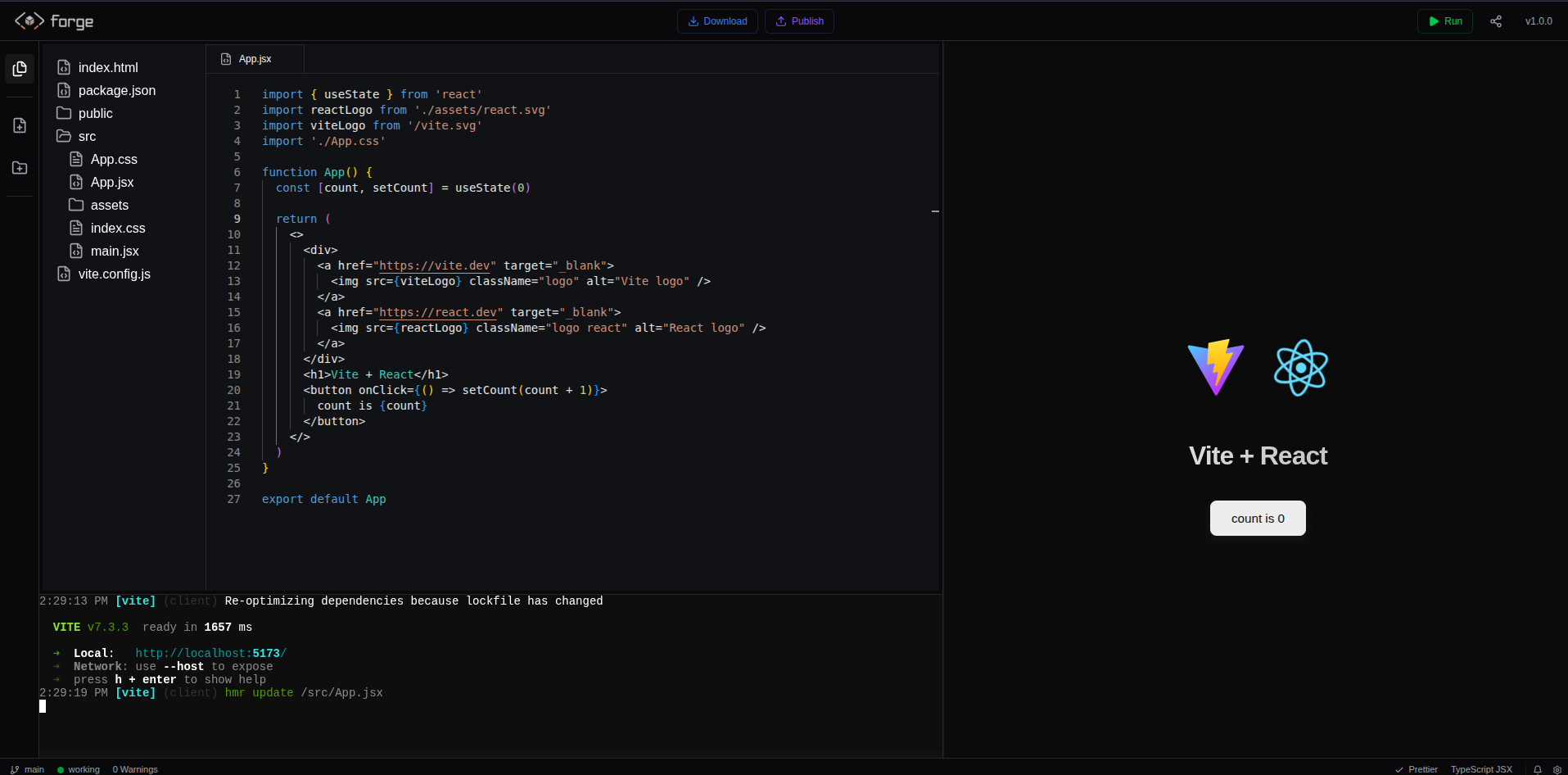Screen dimensions: 1568x775
Task: Click the 'count is 0' button
Action: pyautogui.click(x=1258, y=518)
